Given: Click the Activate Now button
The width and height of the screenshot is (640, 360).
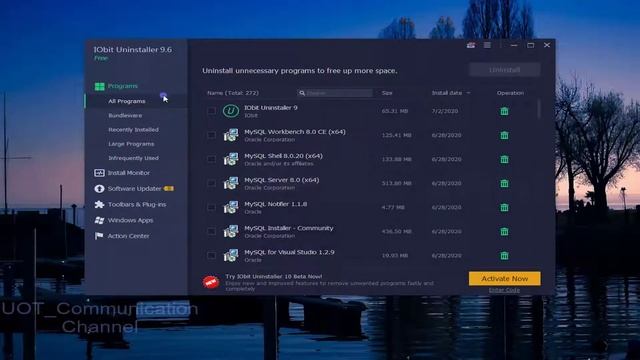Looking at the screenshot, I should click(504, 279).
